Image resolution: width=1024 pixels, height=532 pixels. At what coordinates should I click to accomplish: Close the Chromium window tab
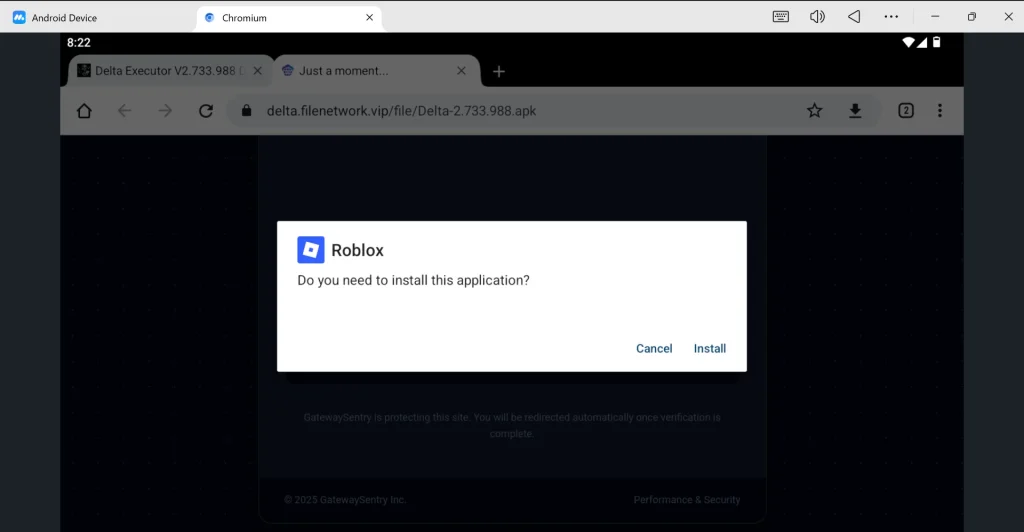[x=370, y=18]
